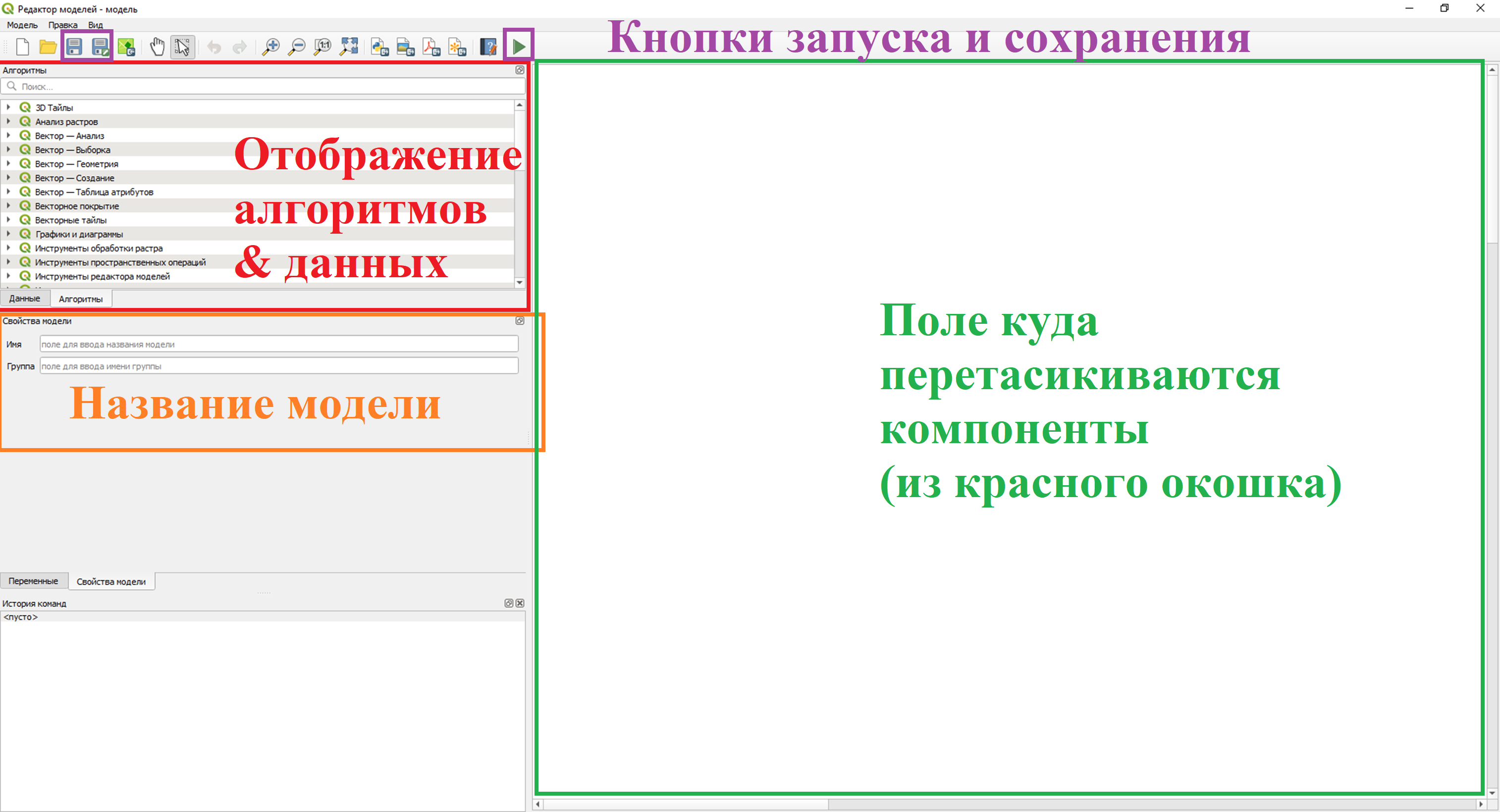Open the Edit Model Help icon
Image resolution: width=1500 pixels, height=812 pixels.
click(x=488, y=47)
